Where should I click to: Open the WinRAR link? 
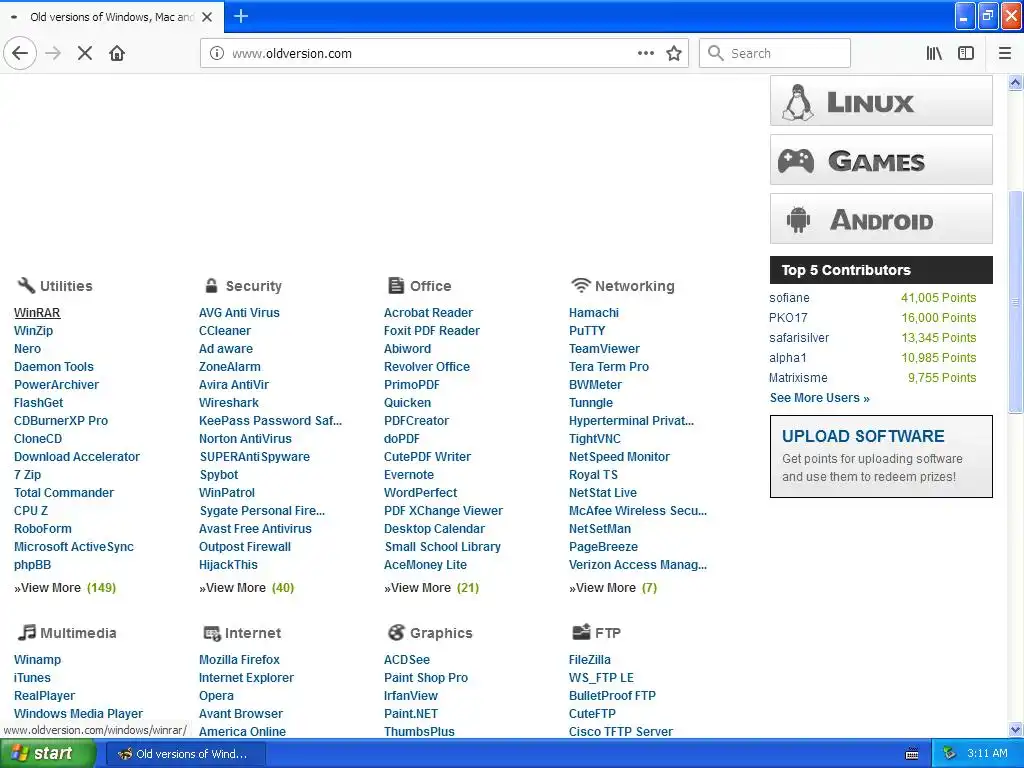(37, 313)
